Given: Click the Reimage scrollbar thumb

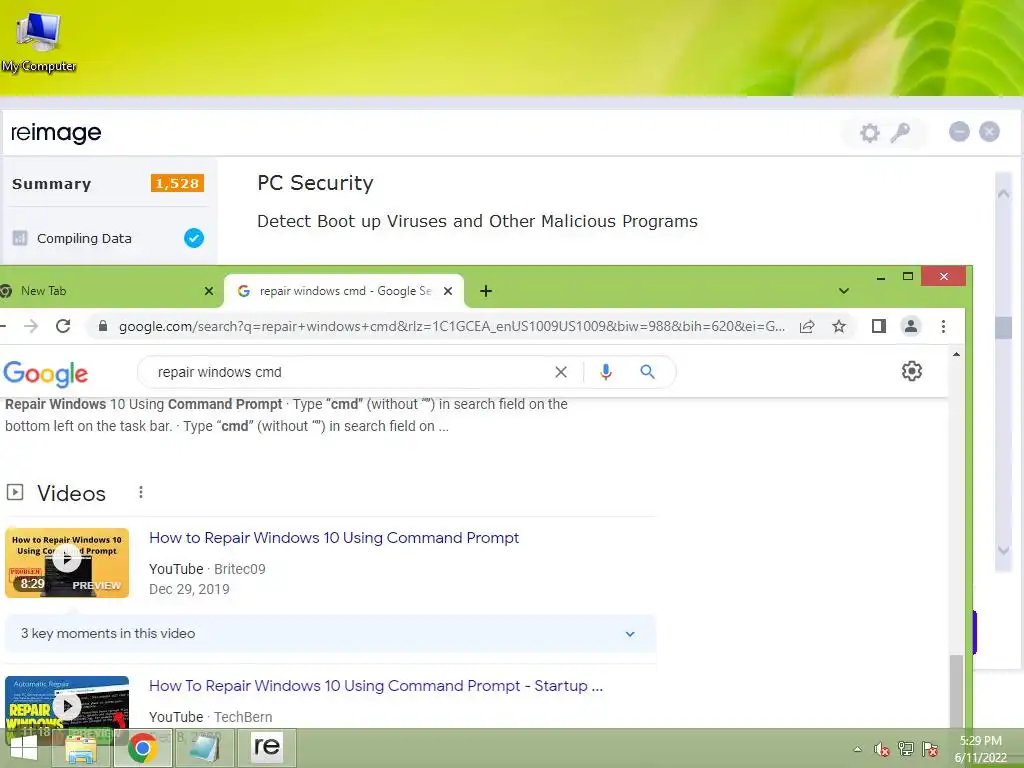Looking at the screenshot, I should (x=1003, y=328).
